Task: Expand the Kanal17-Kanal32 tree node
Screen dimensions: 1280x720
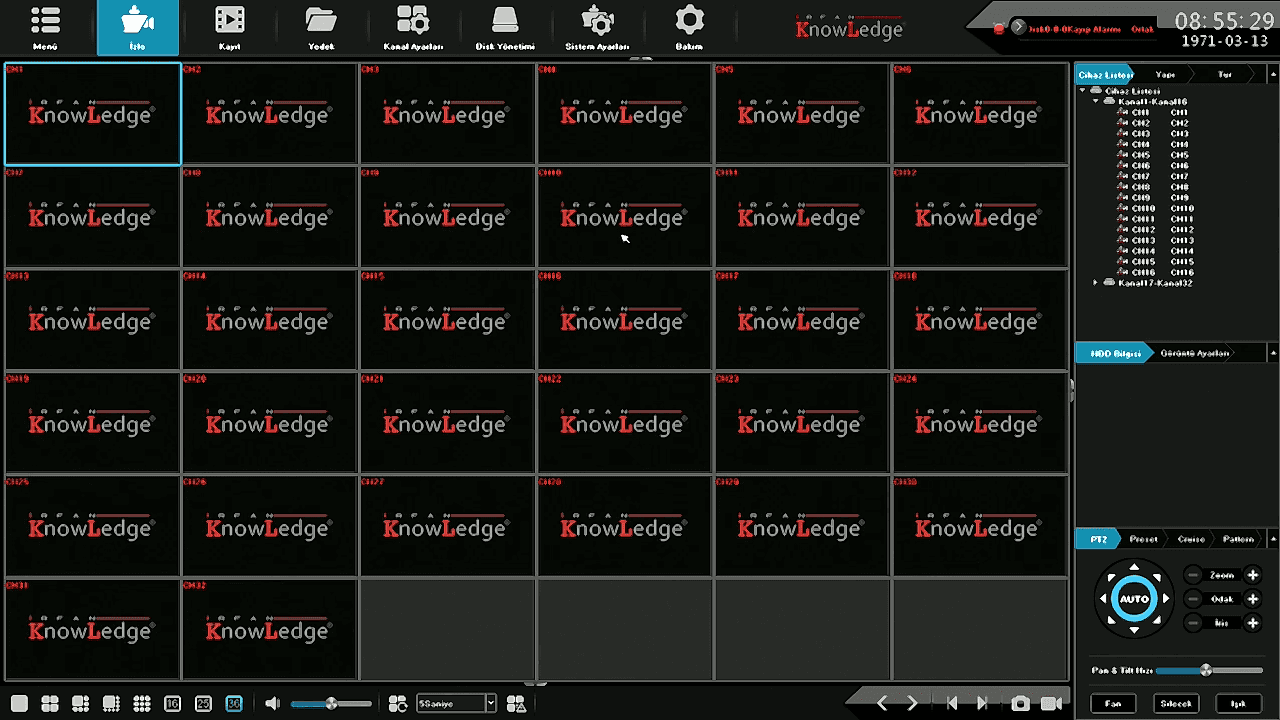Action: pos(1096,283)
